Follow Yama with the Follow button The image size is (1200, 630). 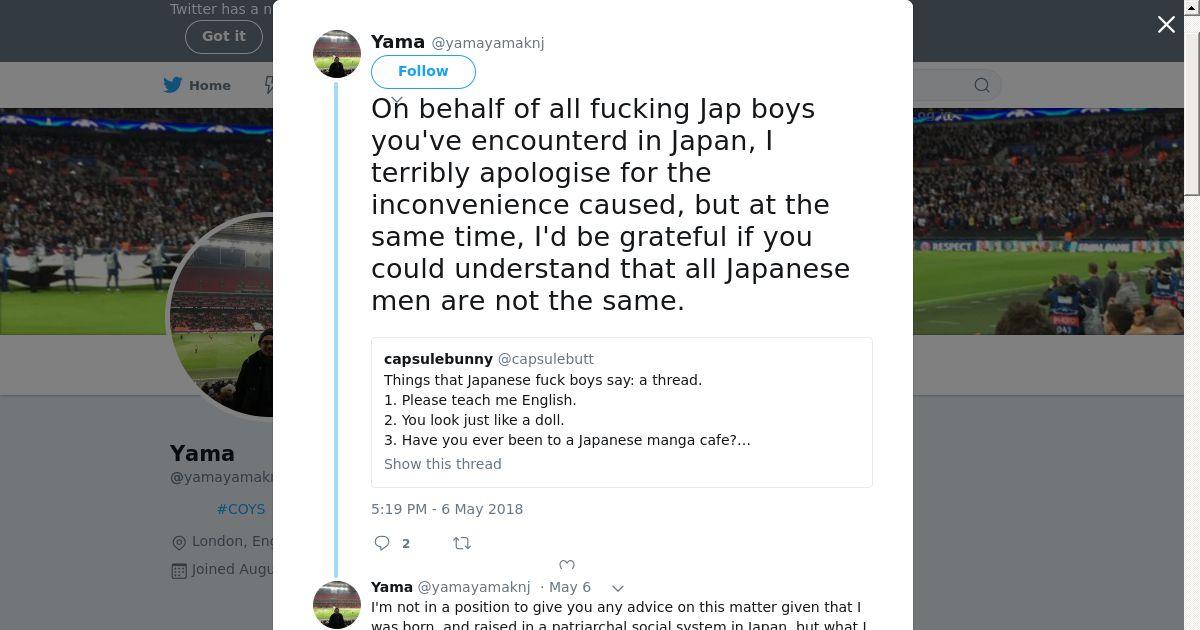[423, 71]
